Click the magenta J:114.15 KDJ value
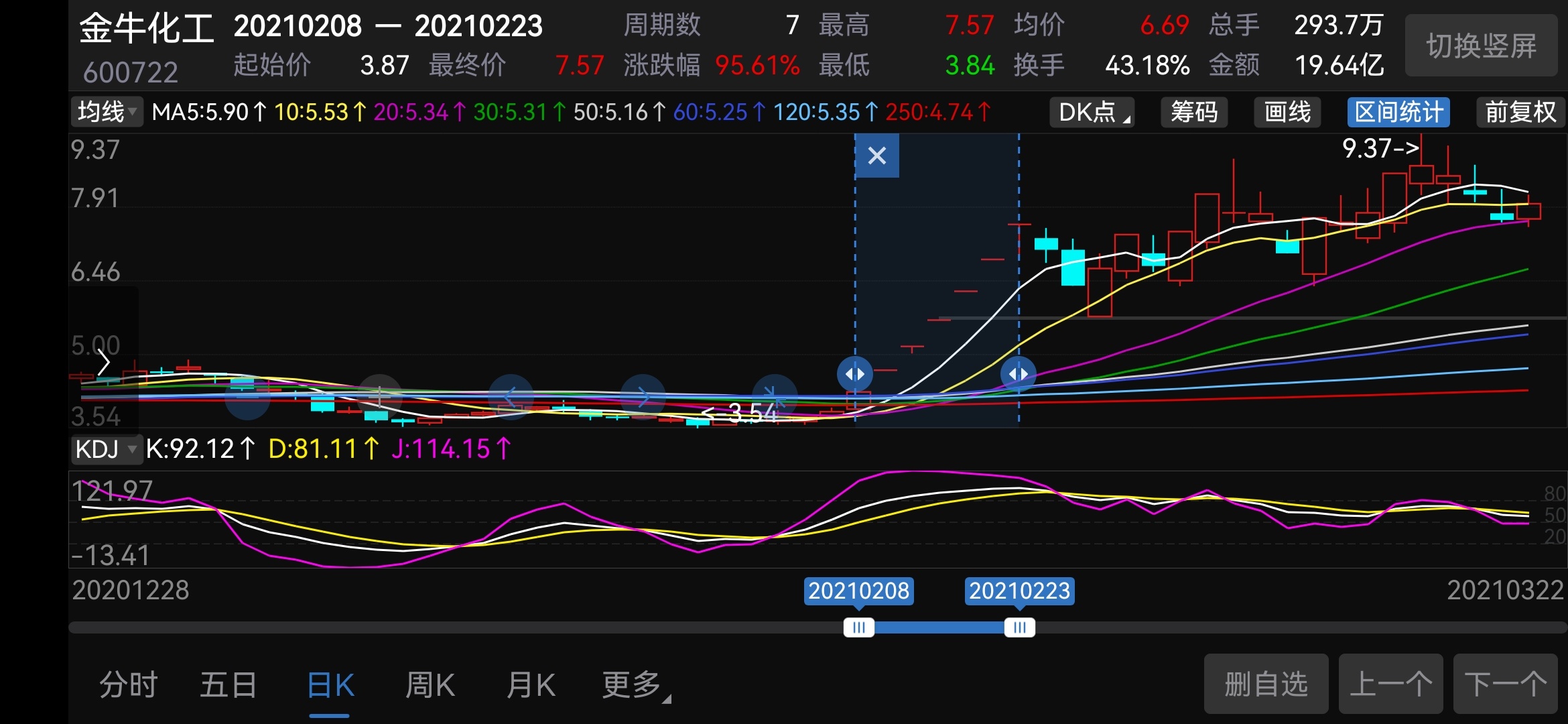Screen dimensions: 1568x724 pyautogui.click(x=452, y=449)
